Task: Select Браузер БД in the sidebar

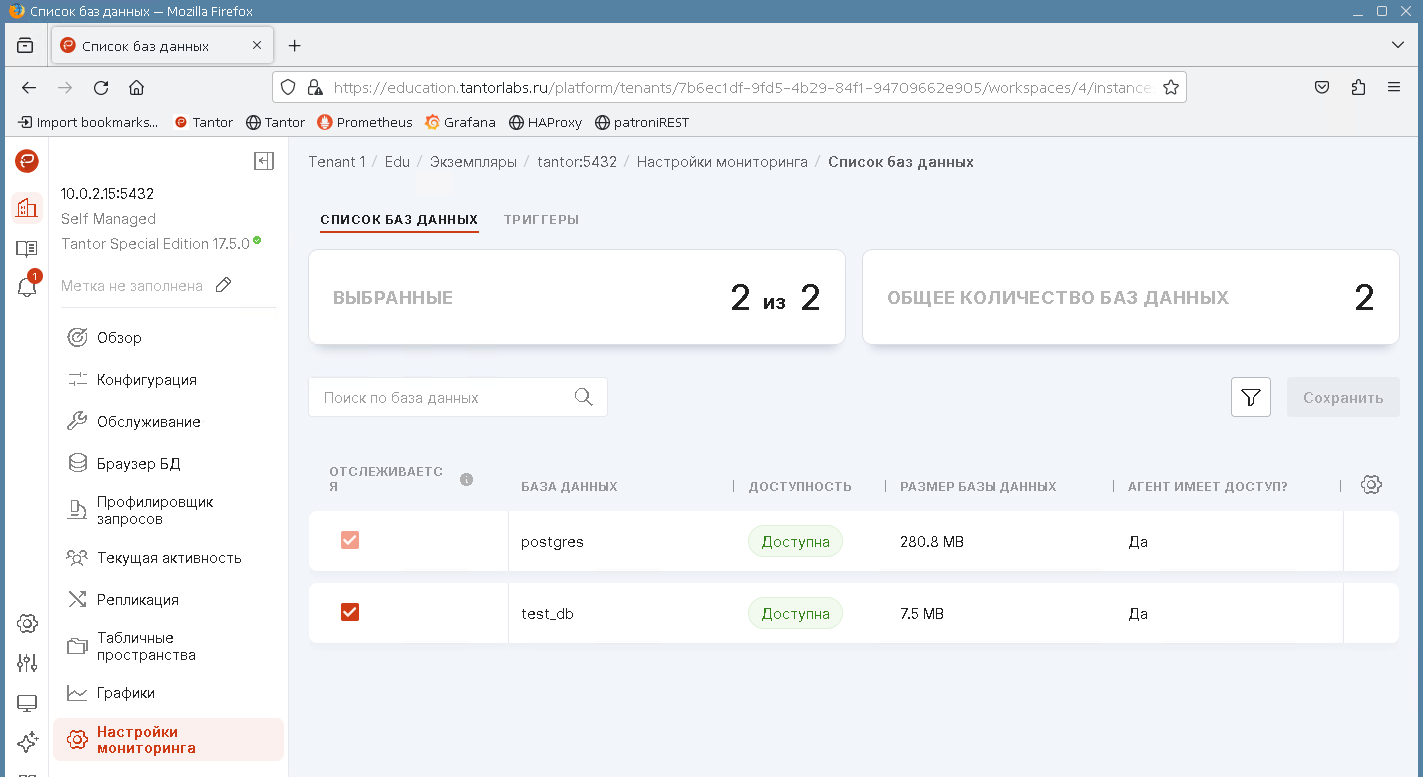Action: click(x=138, y=464)
